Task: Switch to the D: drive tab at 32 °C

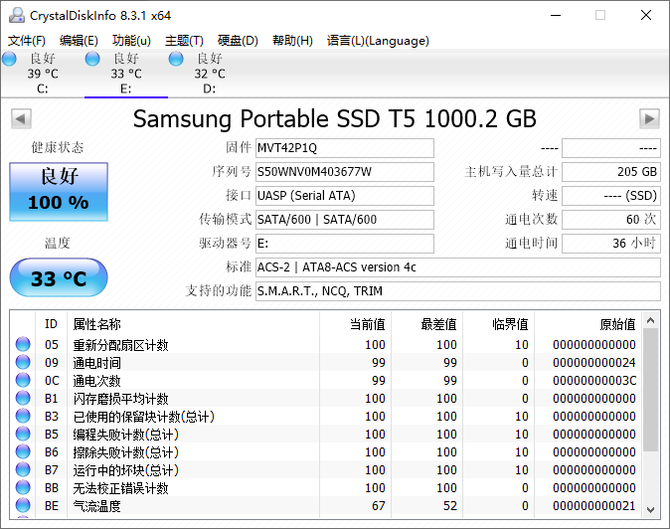Action: coord(209,73)
